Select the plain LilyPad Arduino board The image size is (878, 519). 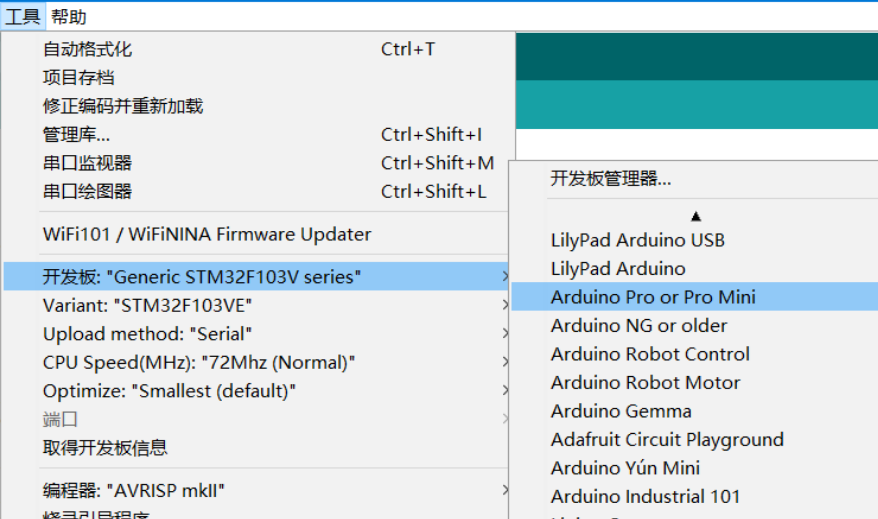point(694,269)
